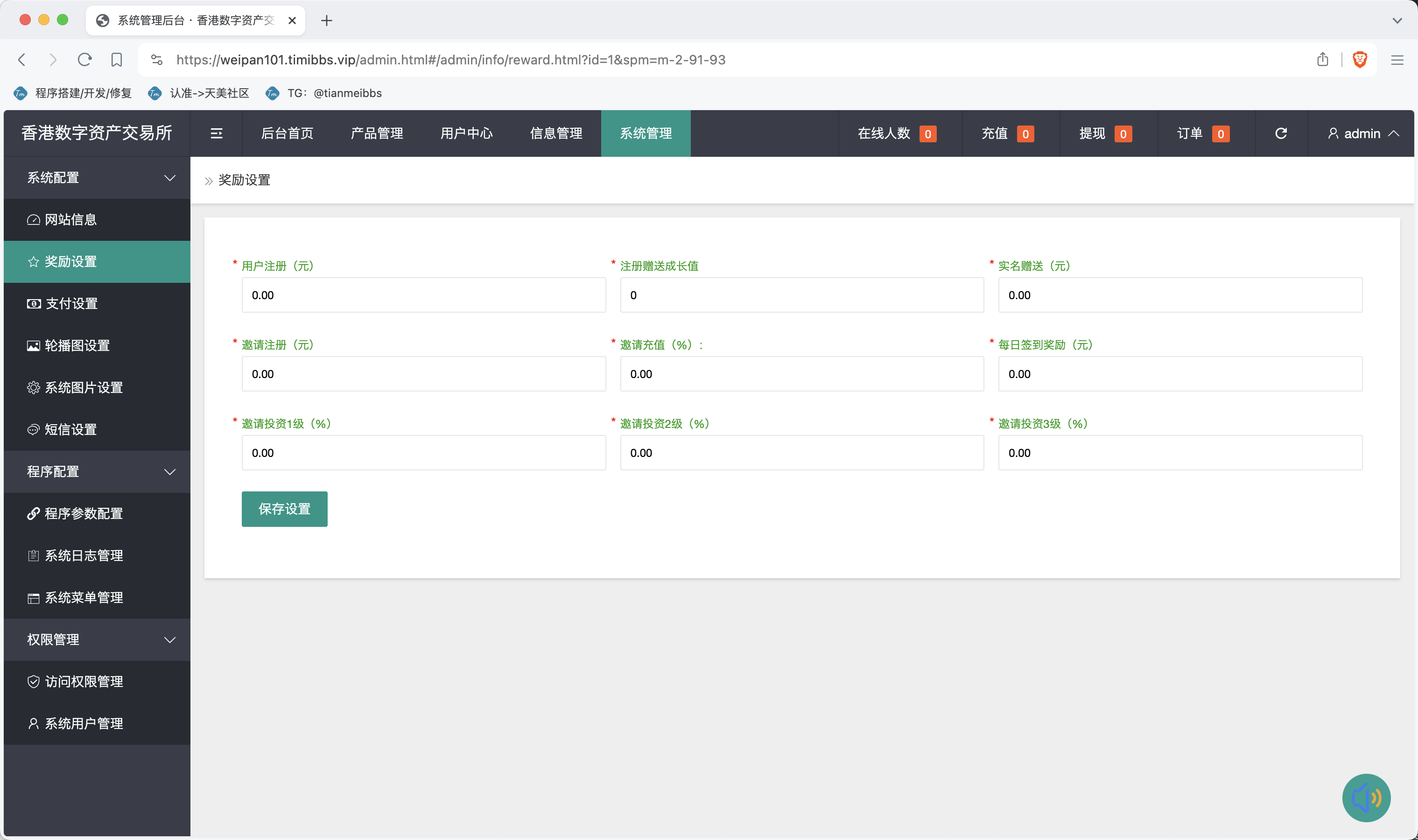Open 轮播图设置 in the sidebar

97,345
